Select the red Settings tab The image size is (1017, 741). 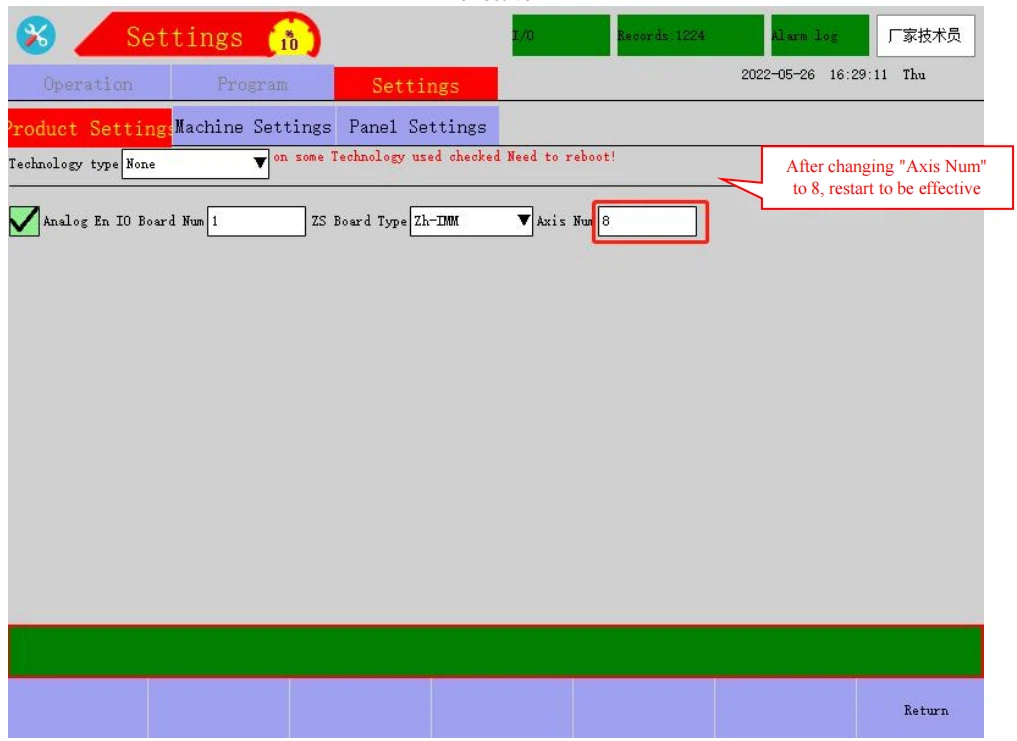pos(415,85)
